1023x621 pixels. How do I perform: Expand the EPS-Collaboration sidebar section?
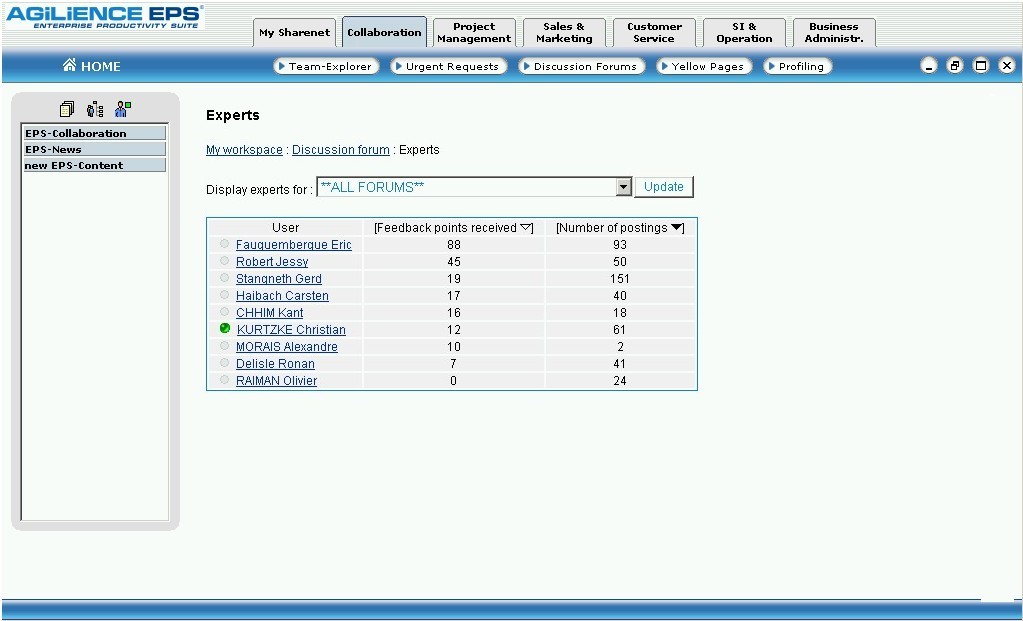click(95, 133)
